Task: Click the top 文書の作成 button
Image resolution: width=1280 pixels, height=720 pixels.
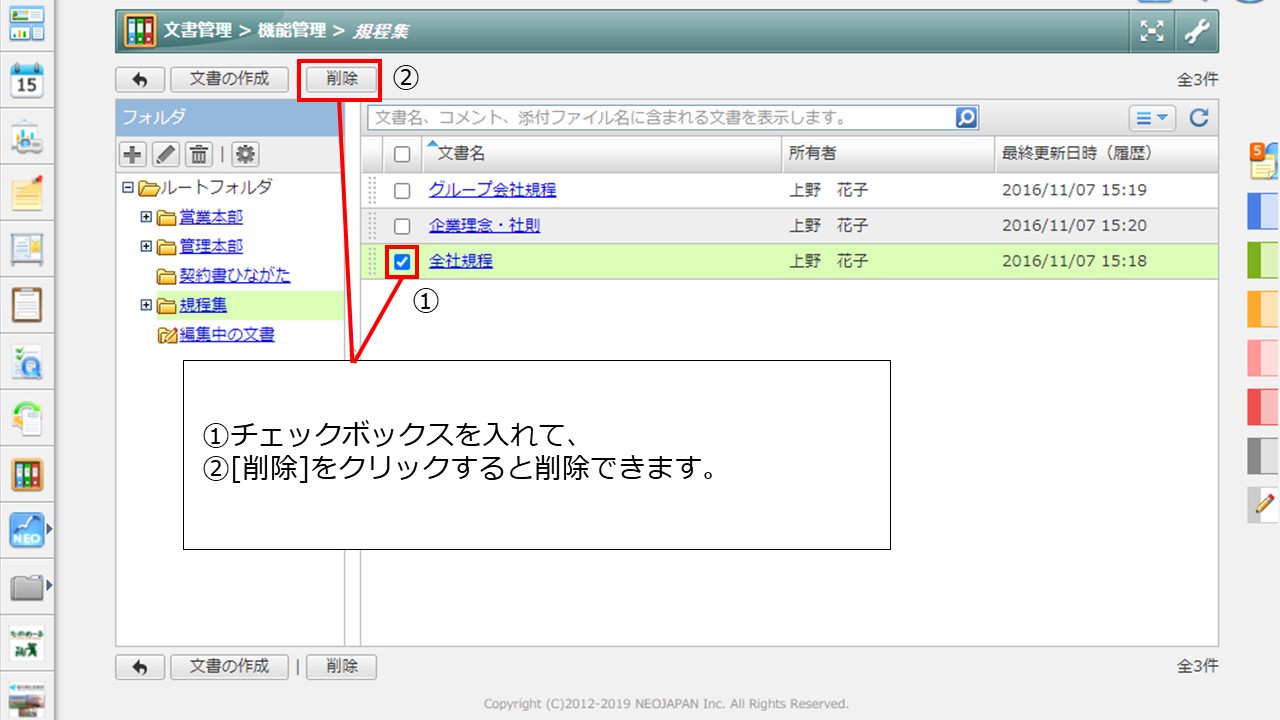Action: pos(230,79)
